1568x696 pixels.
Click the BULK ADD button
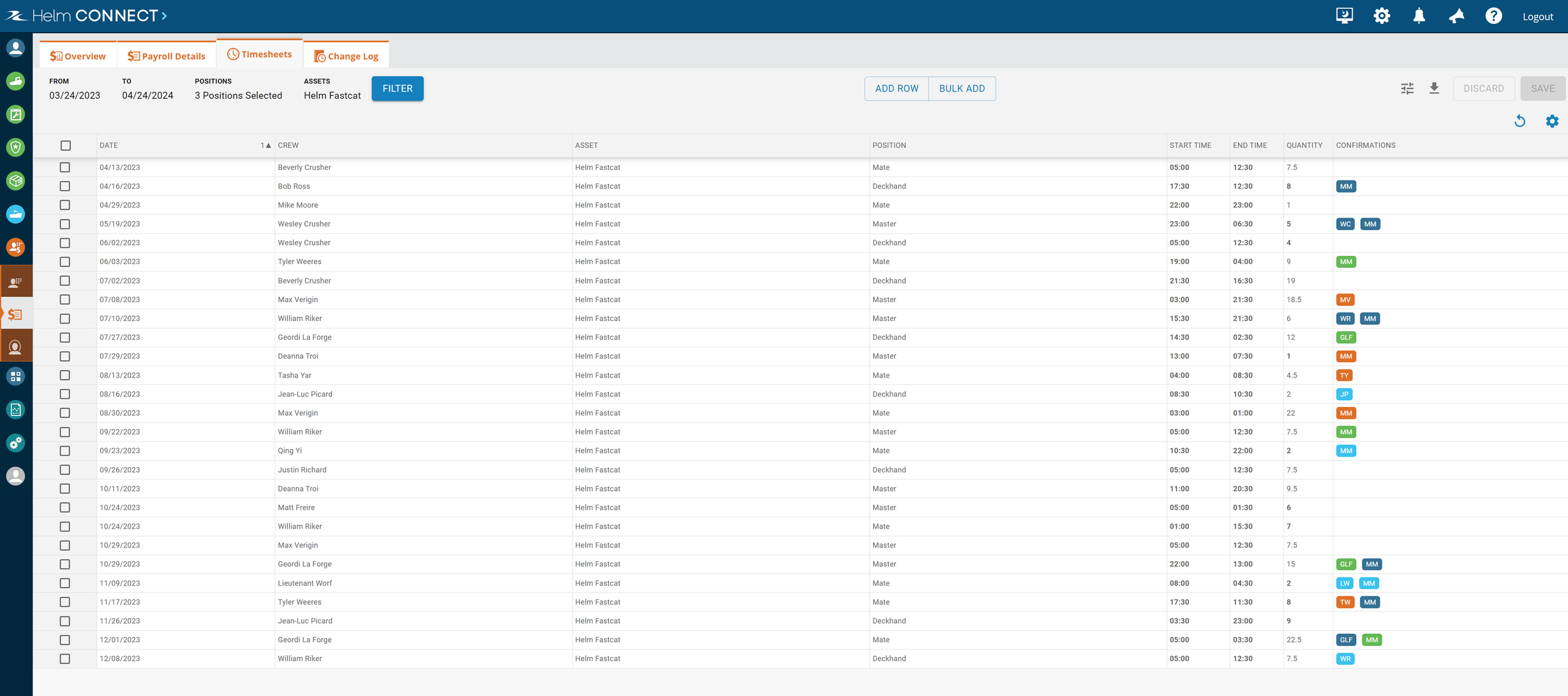[961, 88]
